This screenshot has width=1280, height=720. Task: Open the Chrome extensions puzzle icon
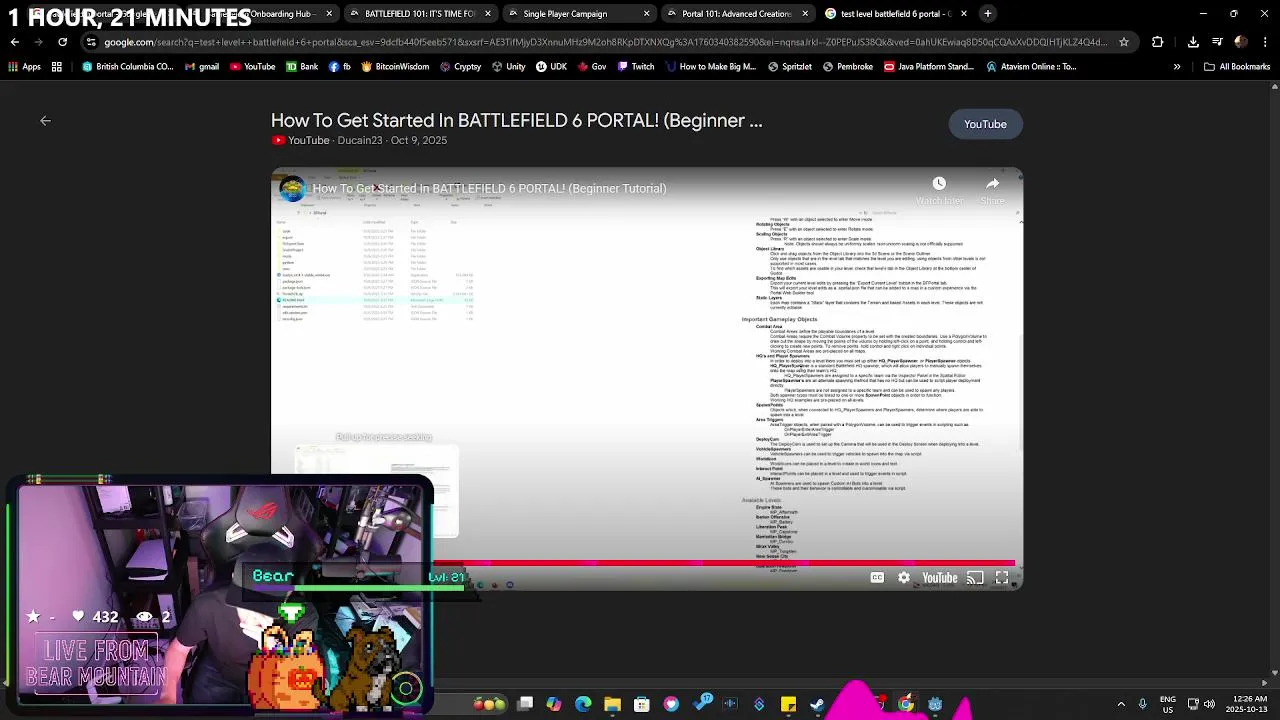click(1158, 42)
